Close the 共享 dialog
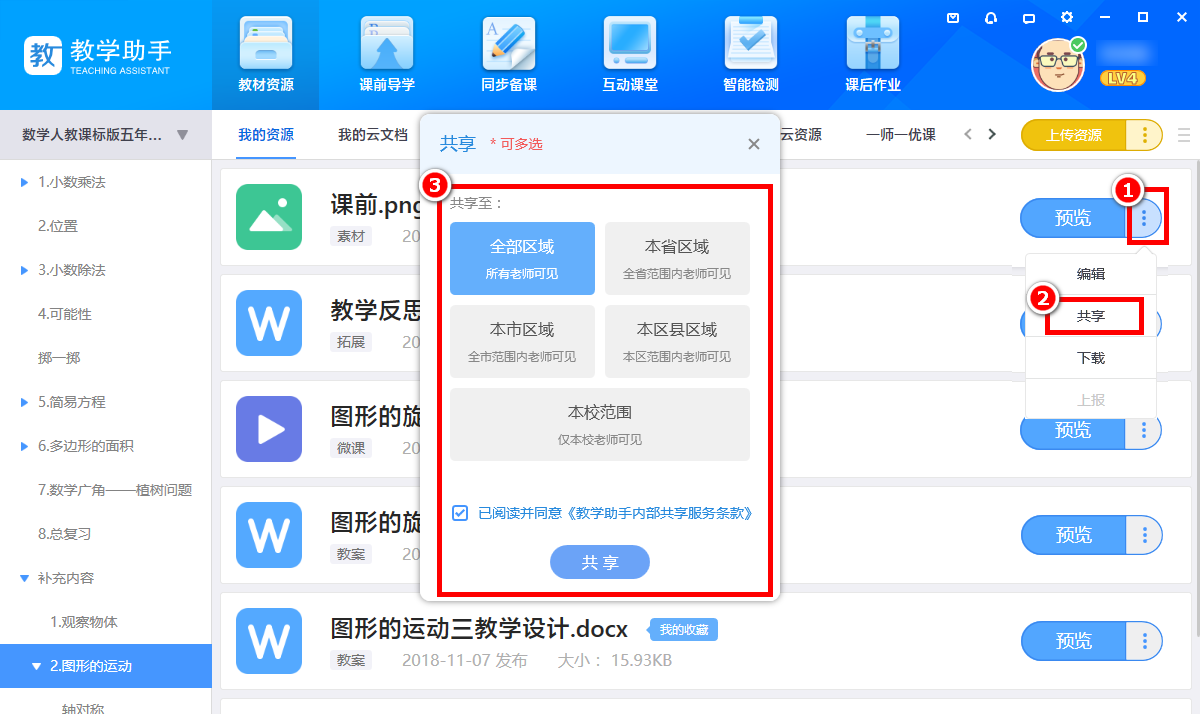 (x=754, y=144)
